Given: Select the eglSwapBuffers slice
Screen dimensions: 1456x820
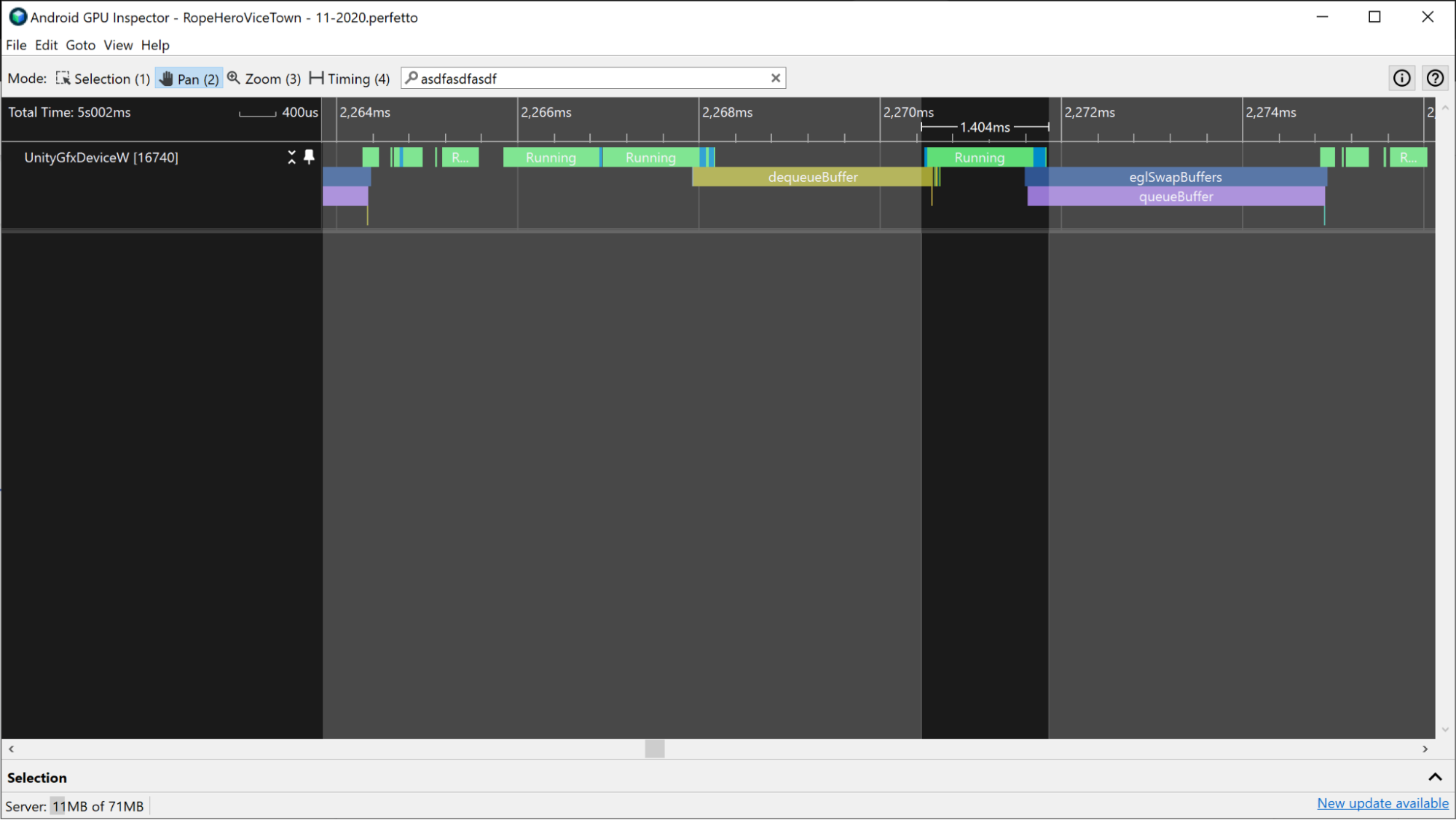Looking at the screenshot, I should 1175,177.
